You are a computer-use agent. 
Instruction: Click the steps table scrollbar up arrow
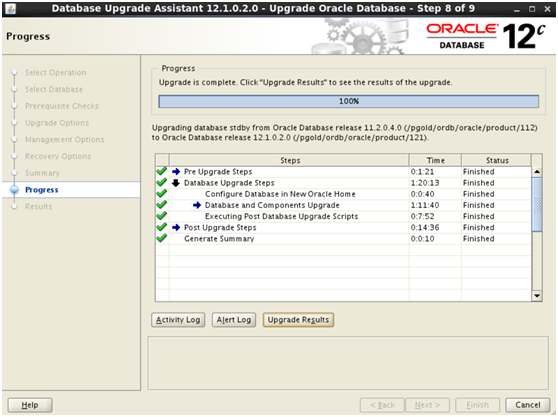537,172
